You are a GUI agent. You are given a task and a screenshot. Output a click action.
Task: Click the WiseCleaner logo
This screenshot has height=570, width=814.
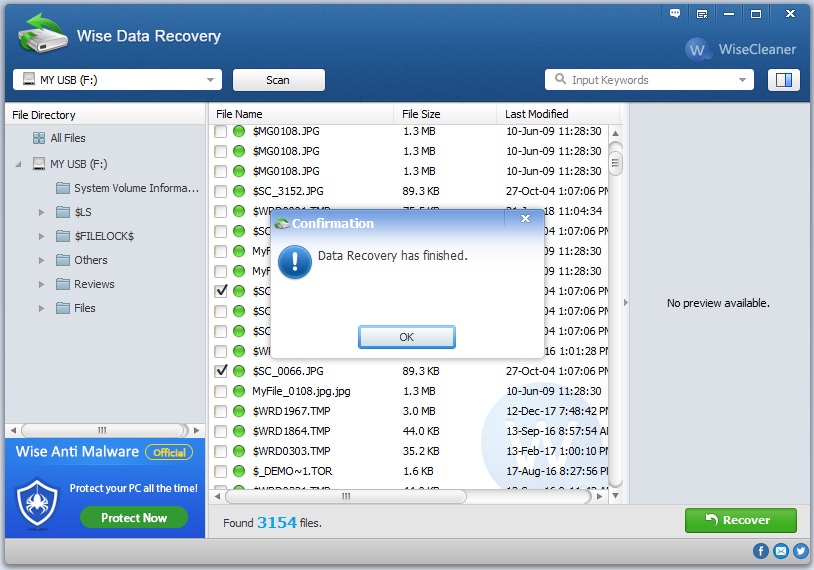click(741, 49)
